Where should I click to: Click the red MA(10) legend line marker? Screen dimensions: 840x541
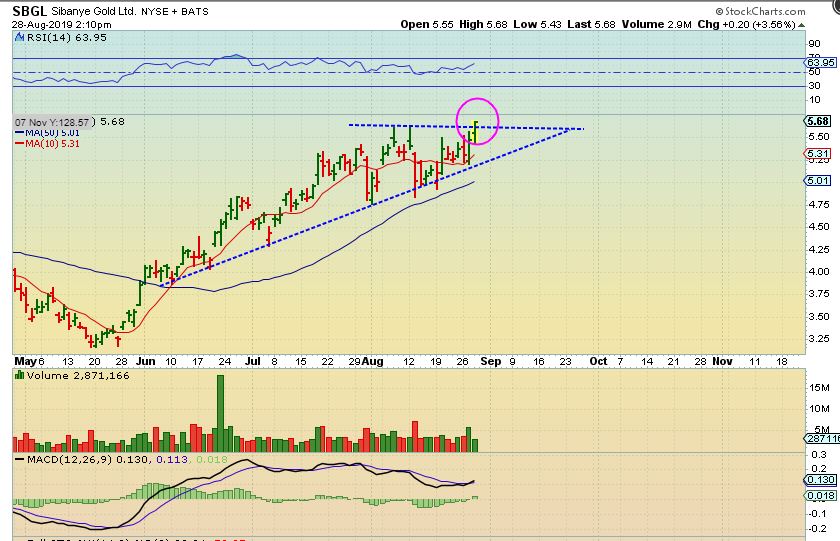(19, 144)
